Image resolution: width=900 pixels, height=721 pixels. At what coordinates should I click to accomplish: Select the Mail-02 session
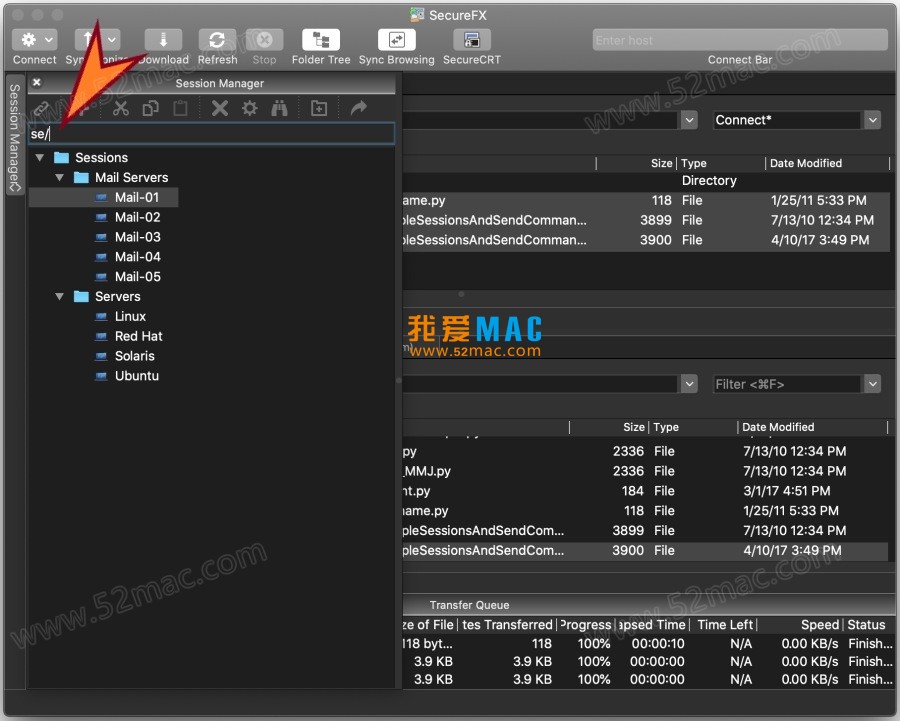tap(137, 217)
